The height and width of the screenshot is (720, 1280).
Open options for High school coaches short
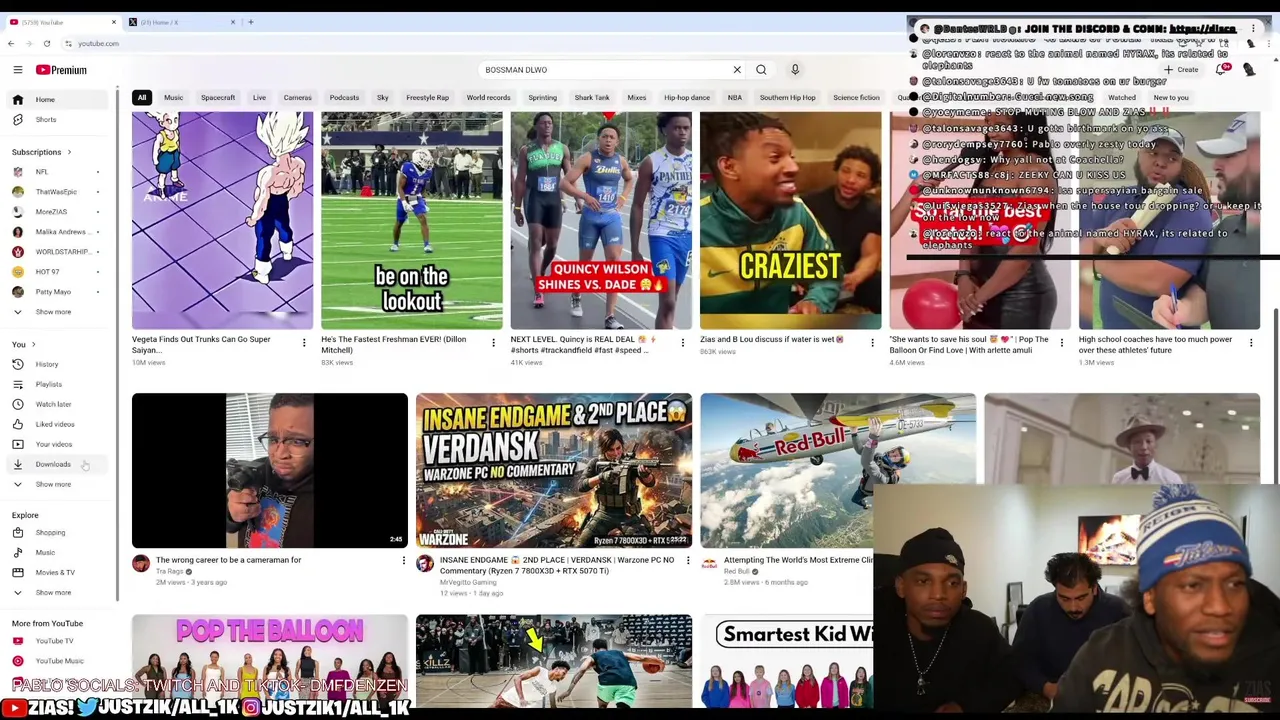coord(1251,343)
